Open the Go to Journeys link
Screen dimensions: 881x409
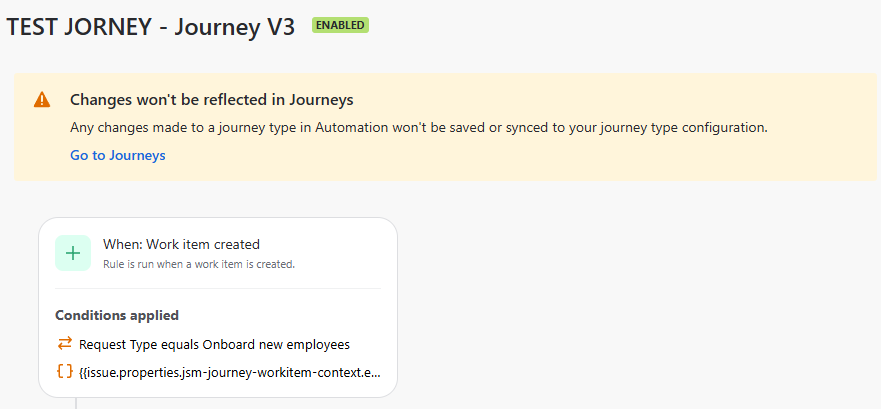[x=117, y=155]
